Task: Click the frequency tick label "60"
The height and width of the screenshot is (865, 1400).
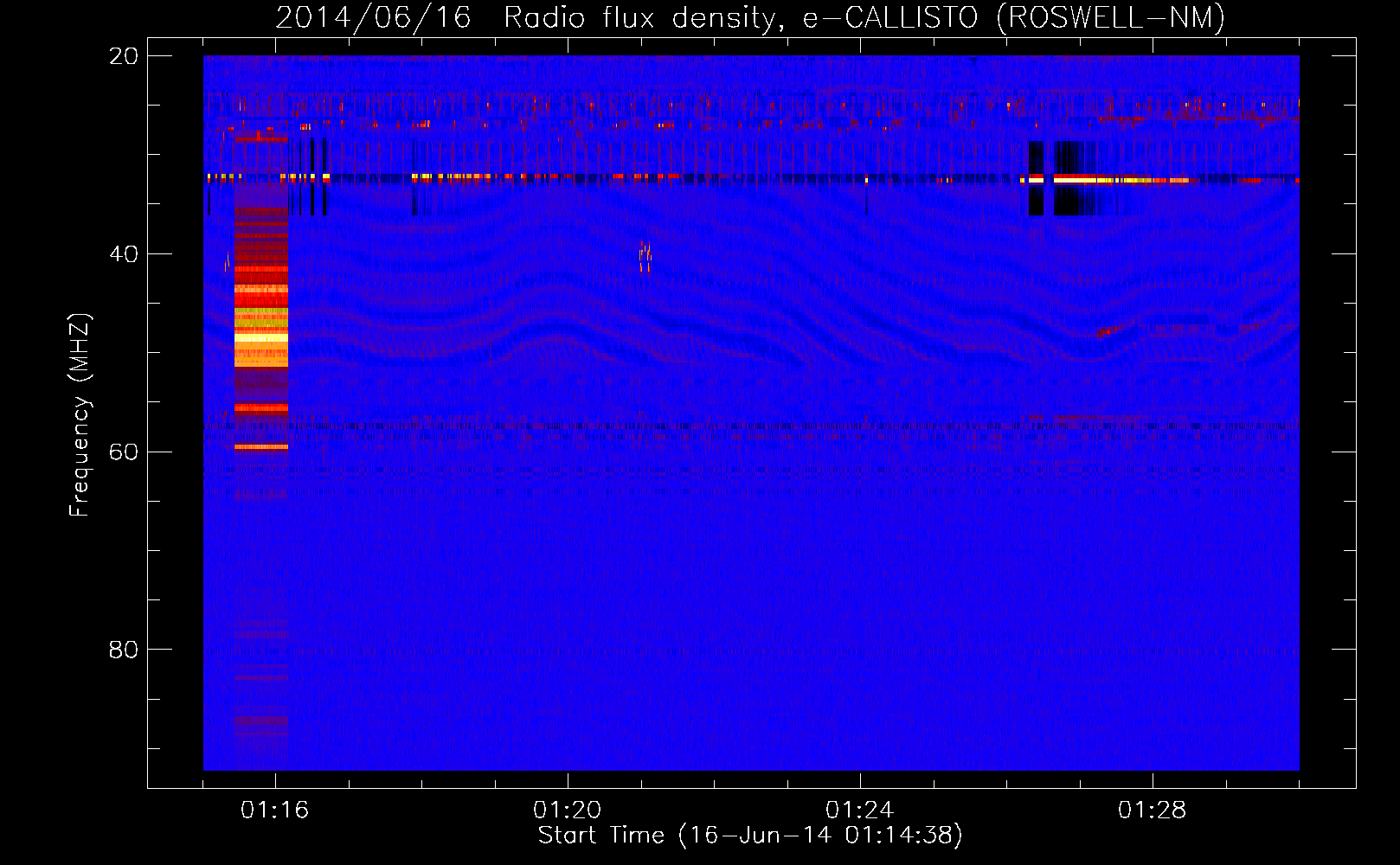Action: point(124,452)
